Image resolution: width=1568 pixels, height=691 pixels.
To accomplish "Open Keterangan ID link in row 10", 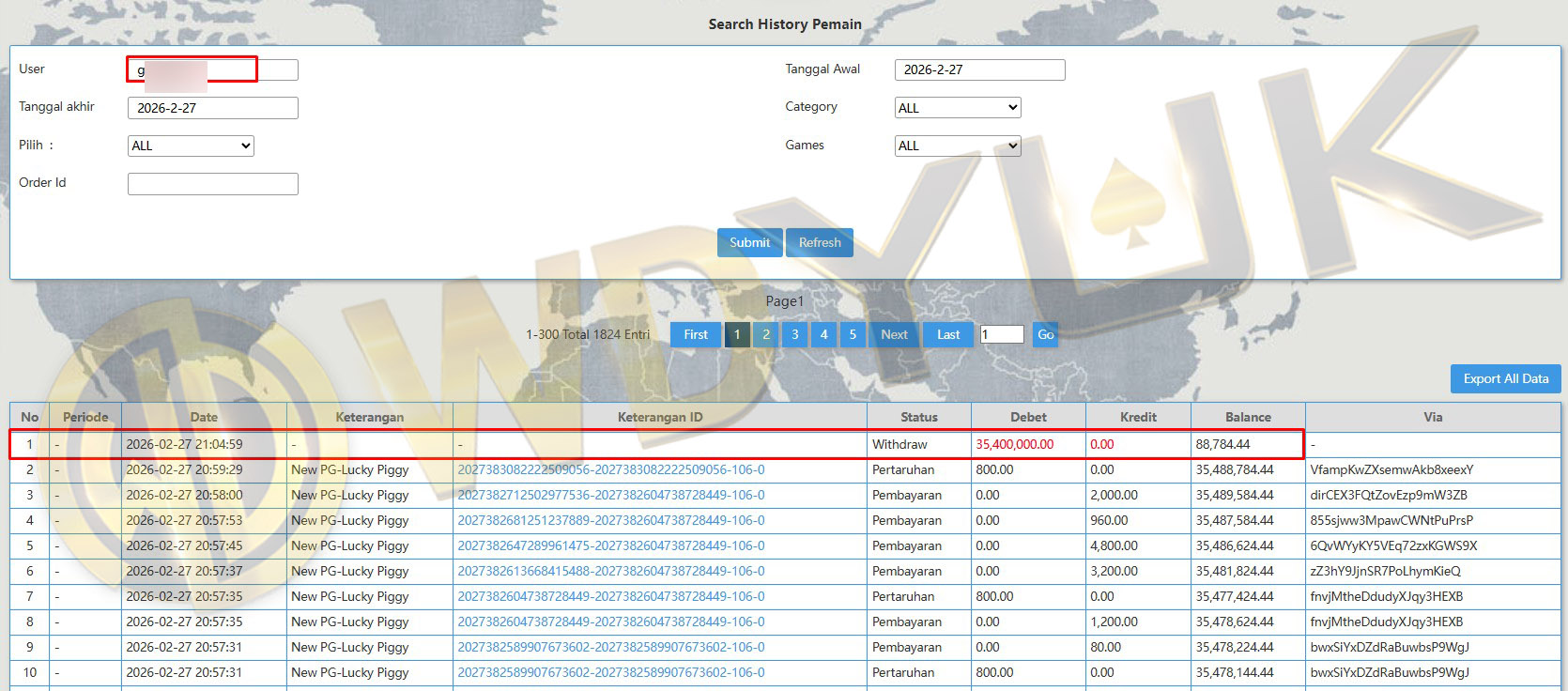I will tap(611, 672).
